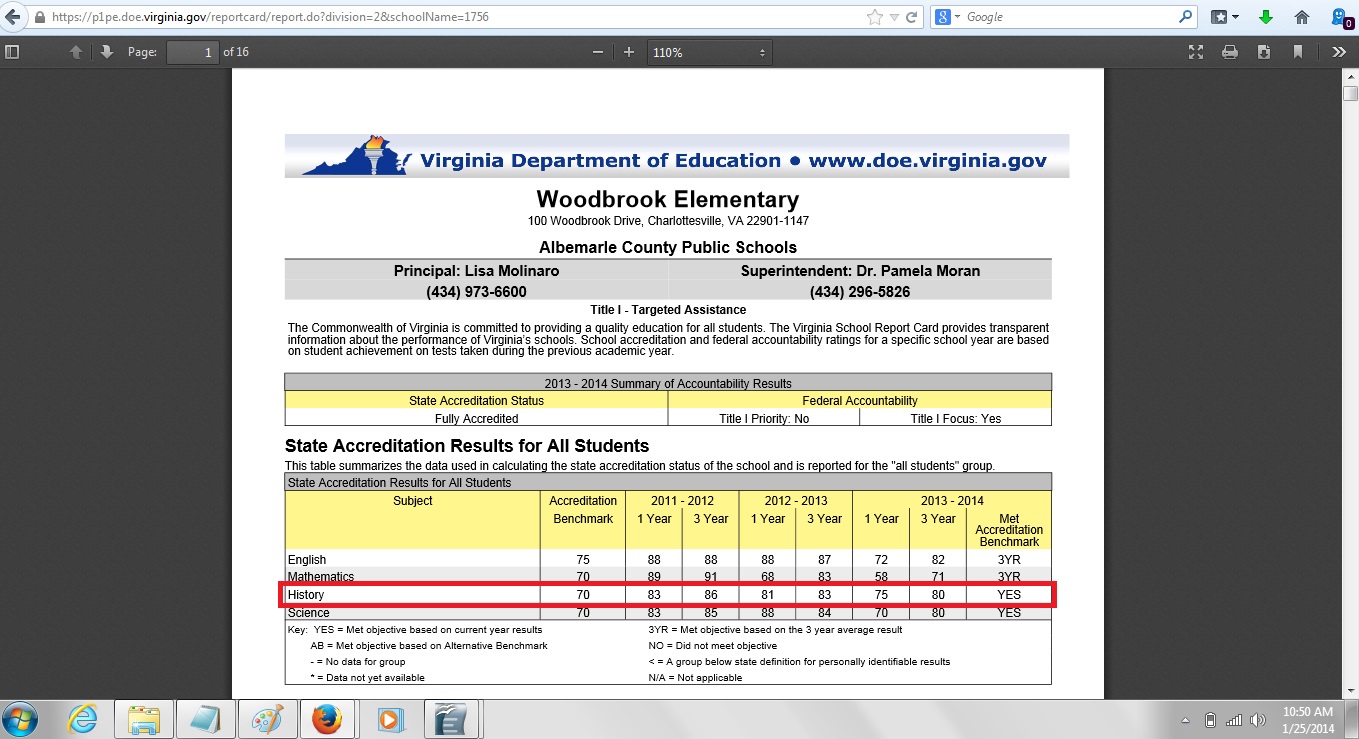Click the Woodbrook Elementary heading

667,199
